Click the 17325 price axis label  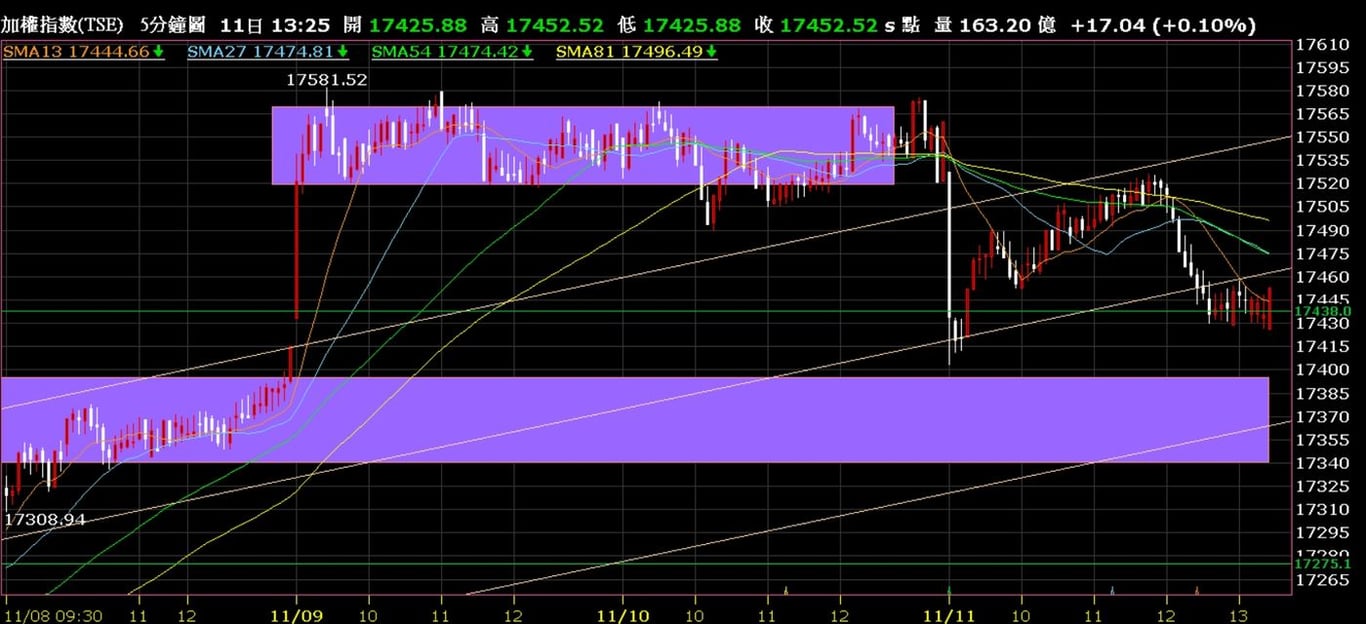(x=1322, y=486)
